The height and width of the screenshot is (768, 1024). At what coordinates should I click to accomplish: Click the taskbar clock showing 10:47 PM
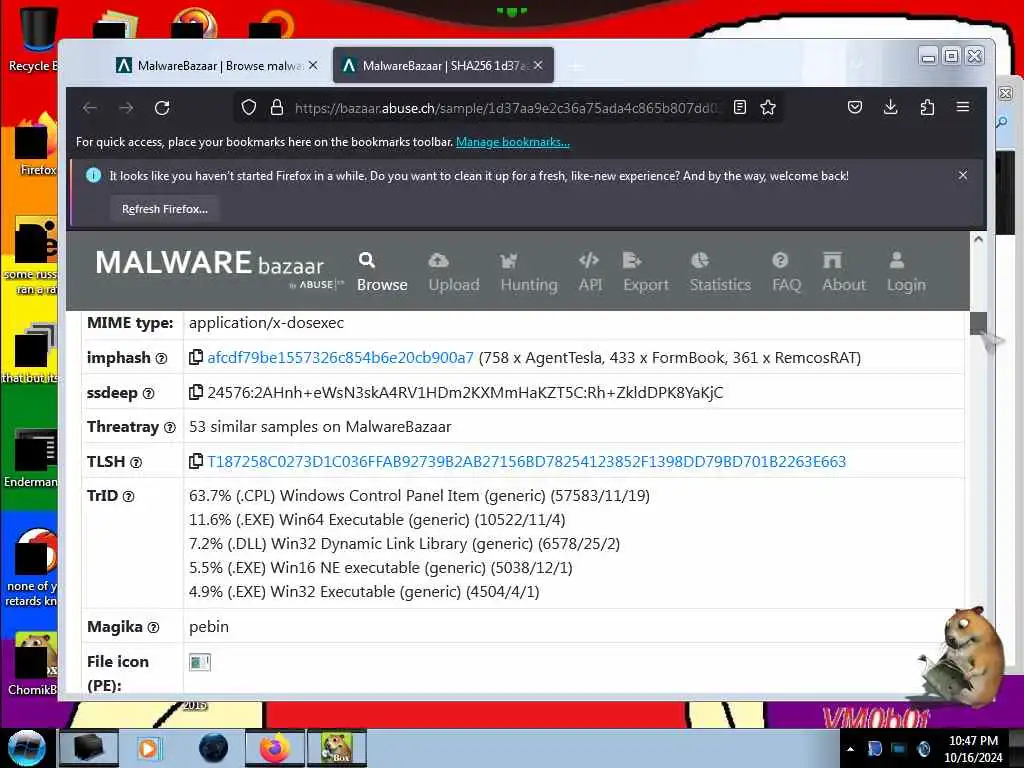point(973,748)
